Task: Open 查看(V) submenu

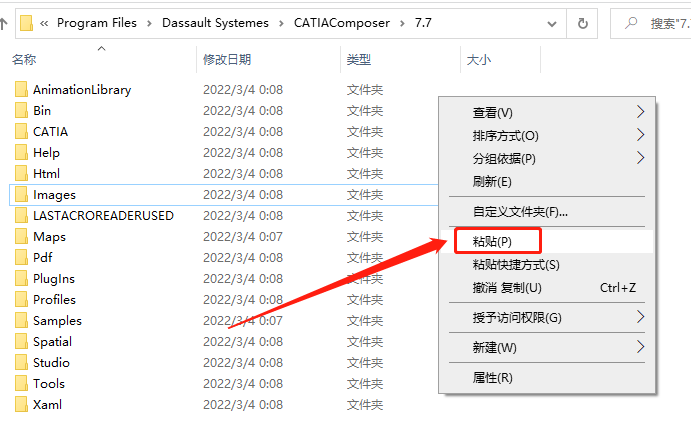Action: click(x=546, y=112)
